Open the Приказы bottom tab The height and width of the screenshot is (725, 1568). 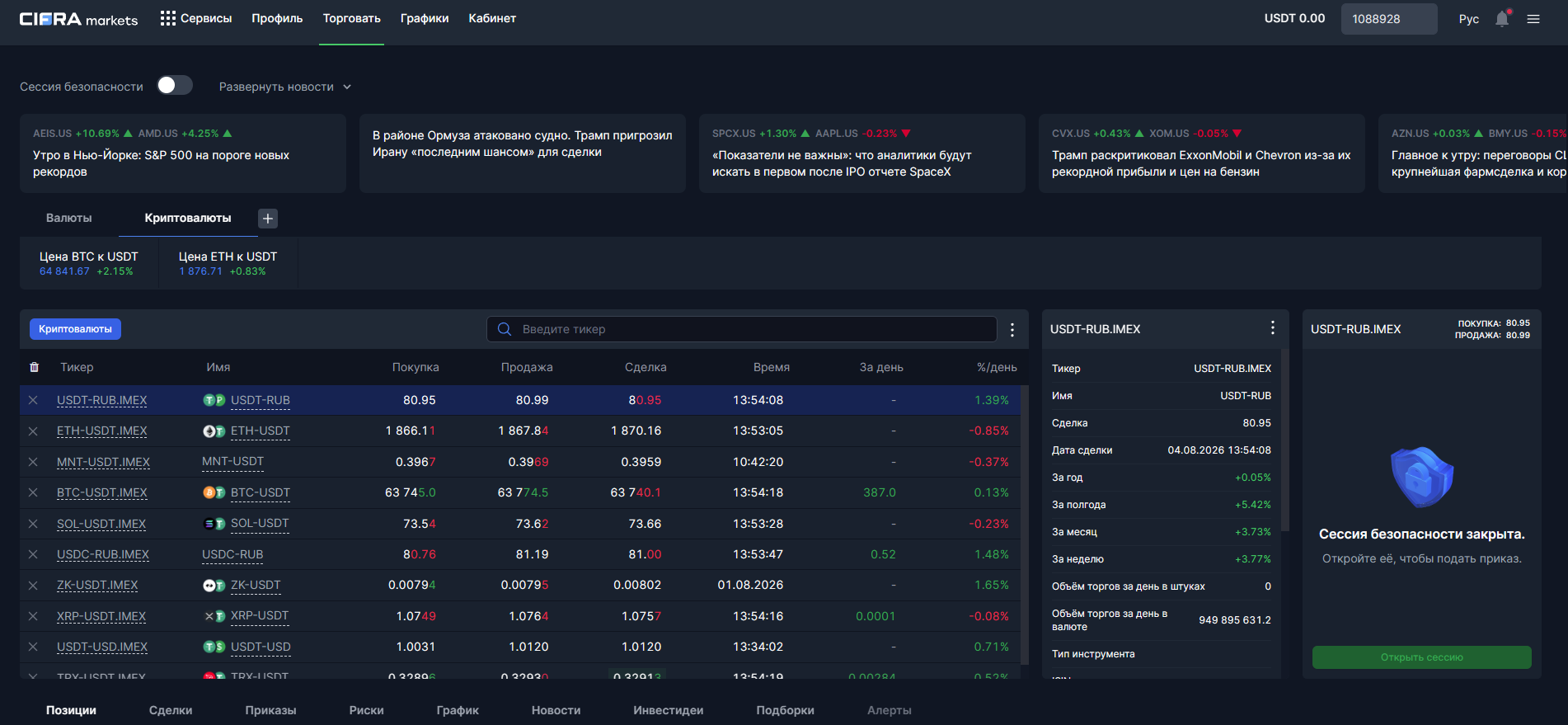coord(270,710)
